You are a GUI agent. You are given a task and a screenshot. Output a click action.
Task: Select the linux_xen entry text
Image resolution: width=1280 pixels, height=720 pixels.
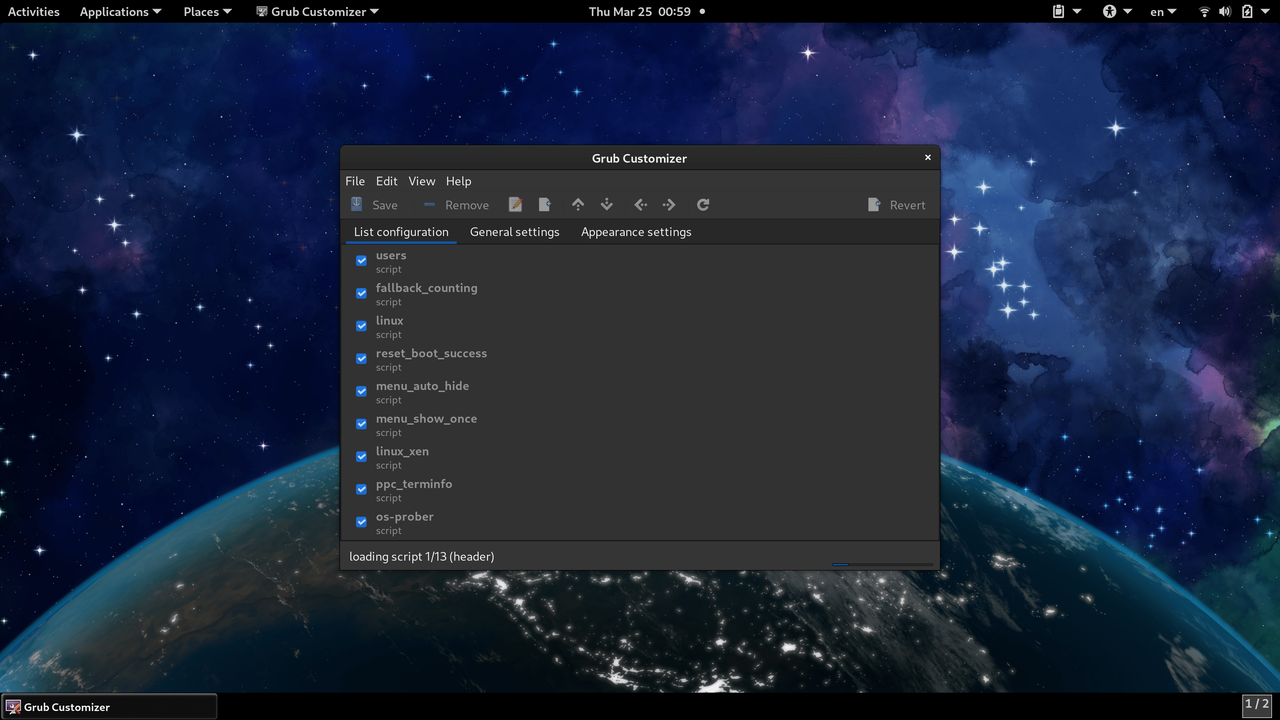click(x=403, y=451)
